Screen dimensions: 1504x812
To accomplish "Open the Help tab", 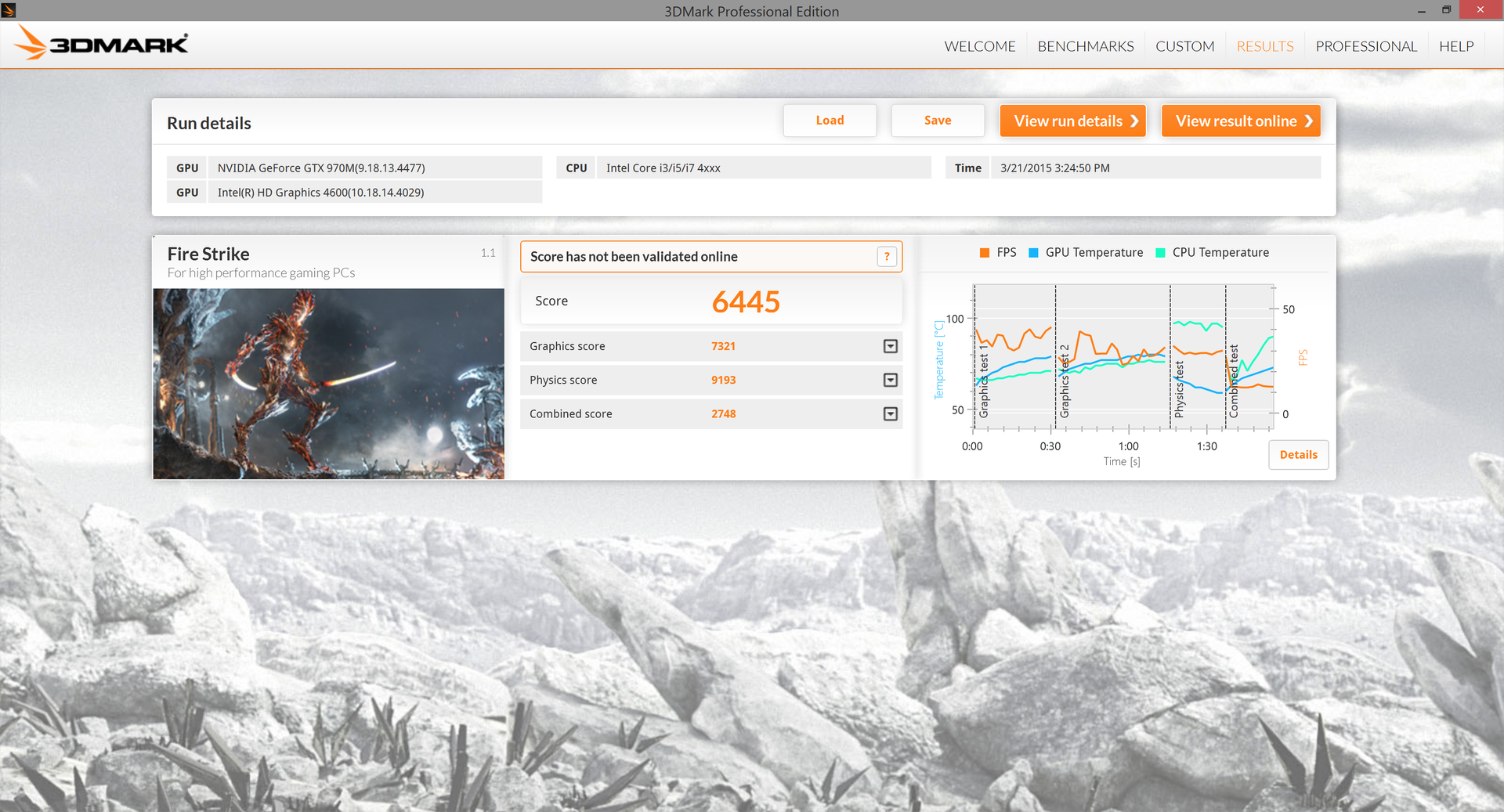I will (1455, 46).
